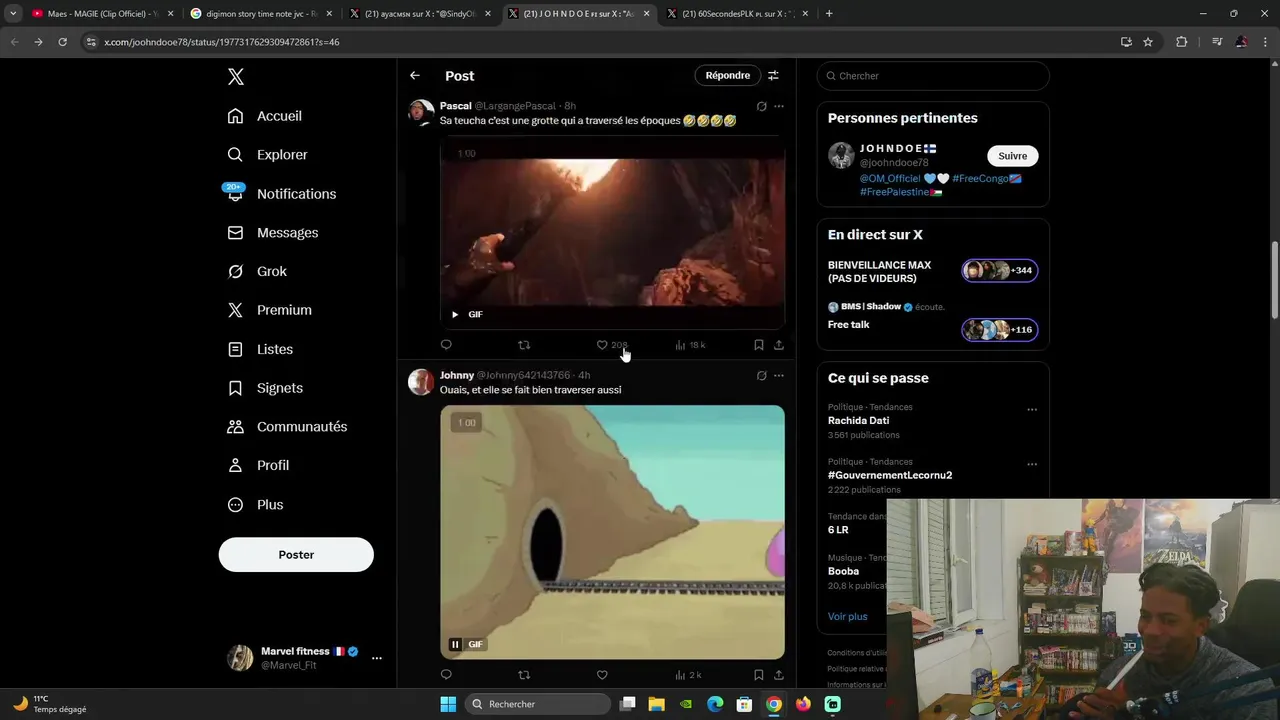Follow JOHNDOE with Suivre button
Screen dimensions: 1280x720
point(1012,156)
